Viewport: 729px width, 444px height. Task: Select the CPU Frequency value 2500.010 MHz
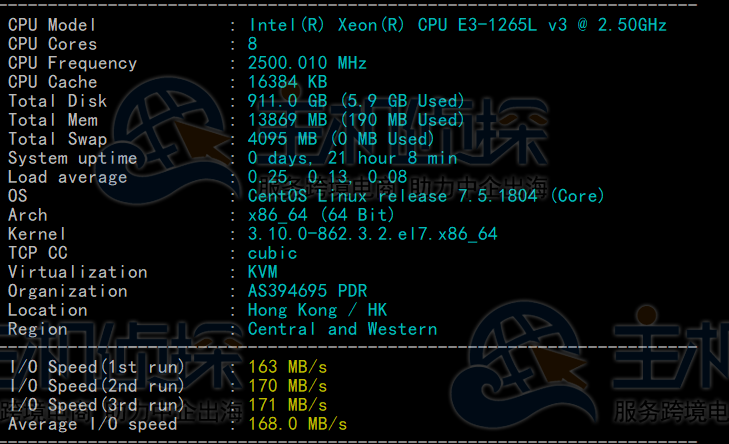[x=307, y=63]
